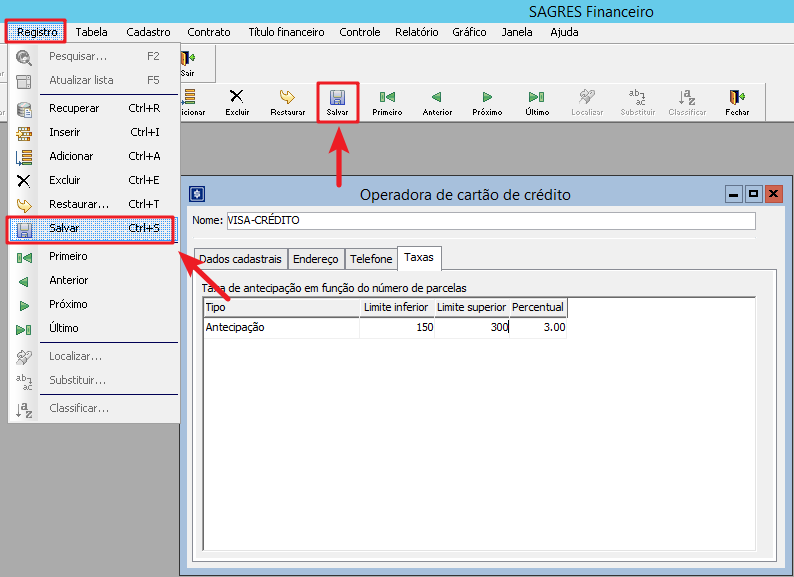Click the Excluir toolbar icon
Image resolution: width=794 pixels, height=577 pixels.
coord(237,102)
